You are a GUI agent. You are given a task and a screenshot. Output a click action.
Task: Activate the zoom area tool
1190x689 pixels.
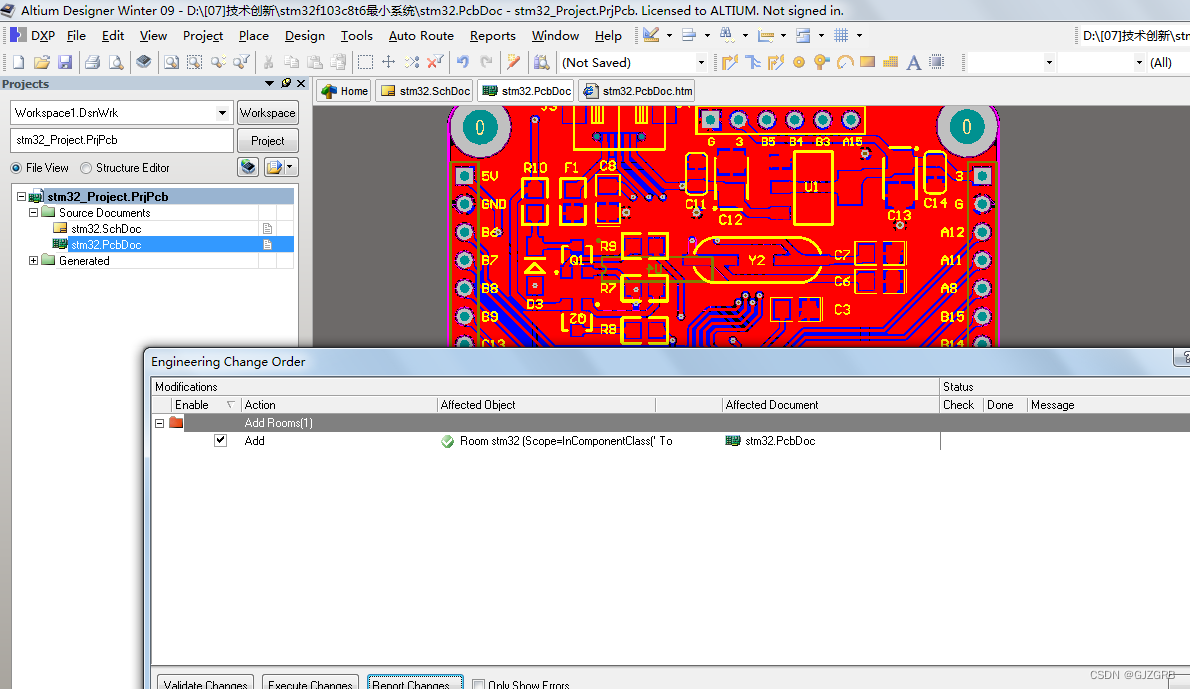pos(195,62)
